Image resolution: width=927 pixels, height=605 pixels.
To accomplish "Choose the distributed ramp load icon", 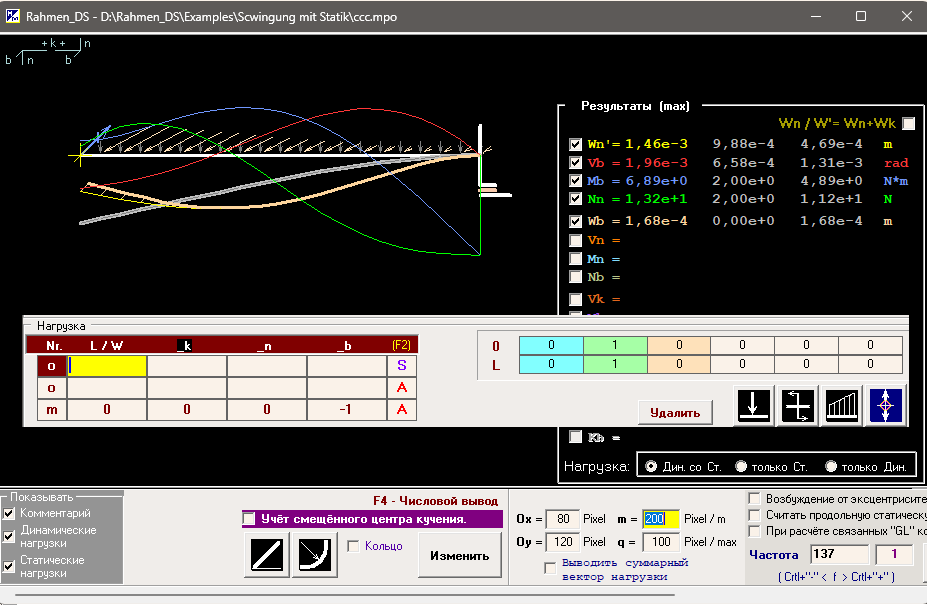I will 842,406.
